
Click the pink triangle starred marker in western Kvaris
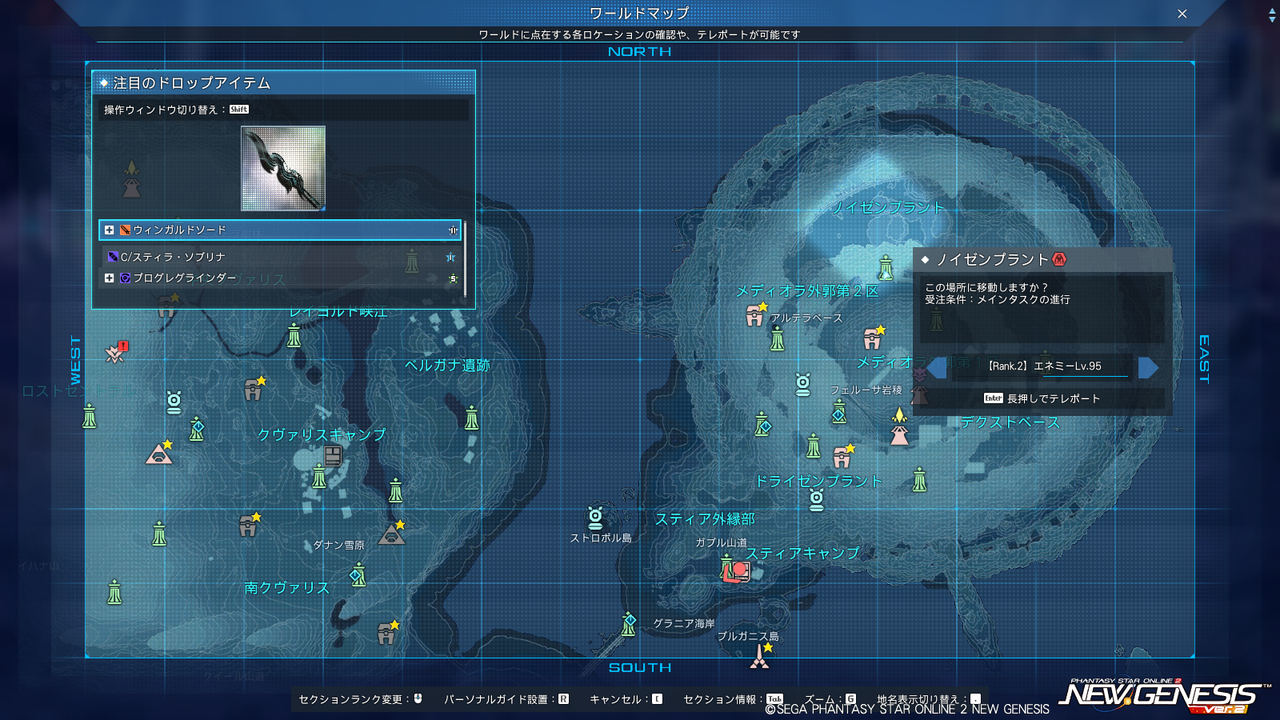[x=159, y=453]
